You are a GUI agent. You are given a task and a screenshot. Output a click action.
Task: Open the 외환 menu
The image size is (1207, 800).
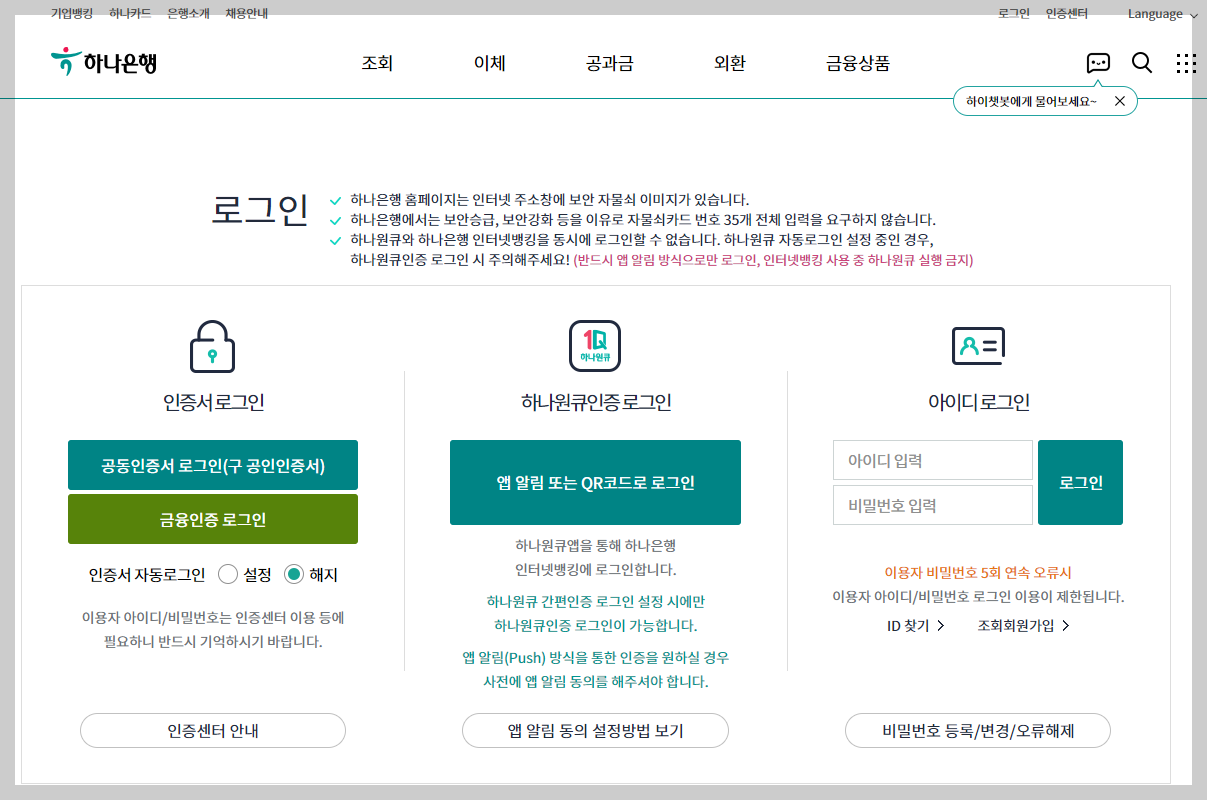730,63
